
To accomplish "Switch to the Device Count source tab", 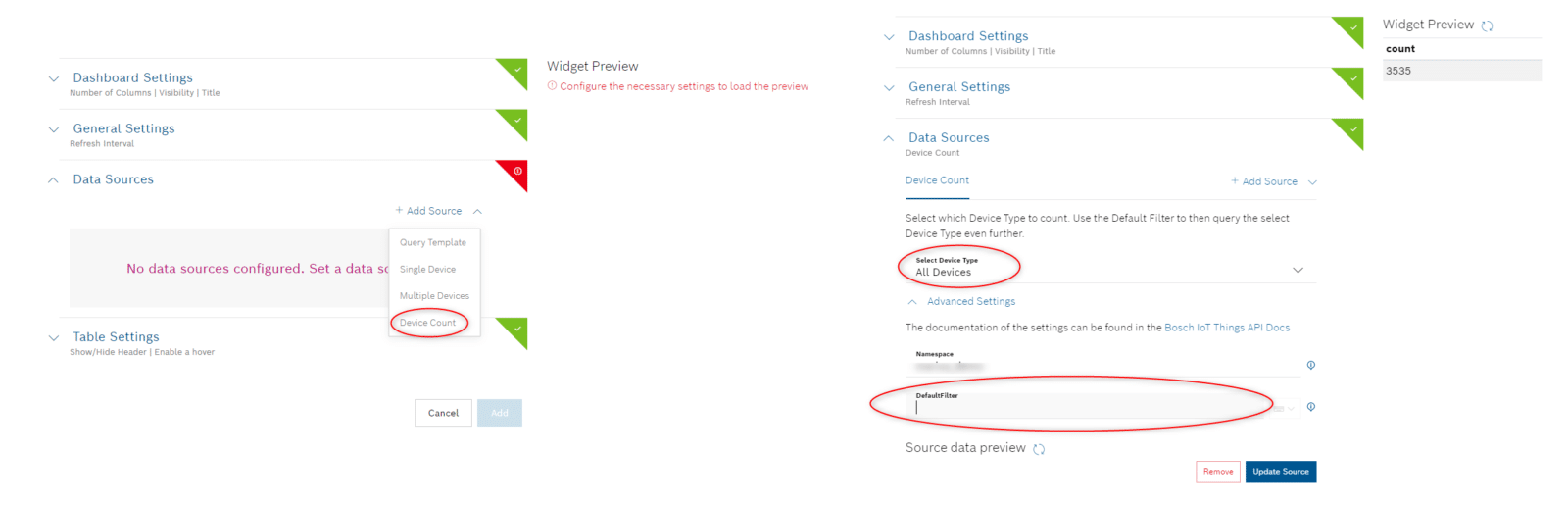I will point(937,180).
